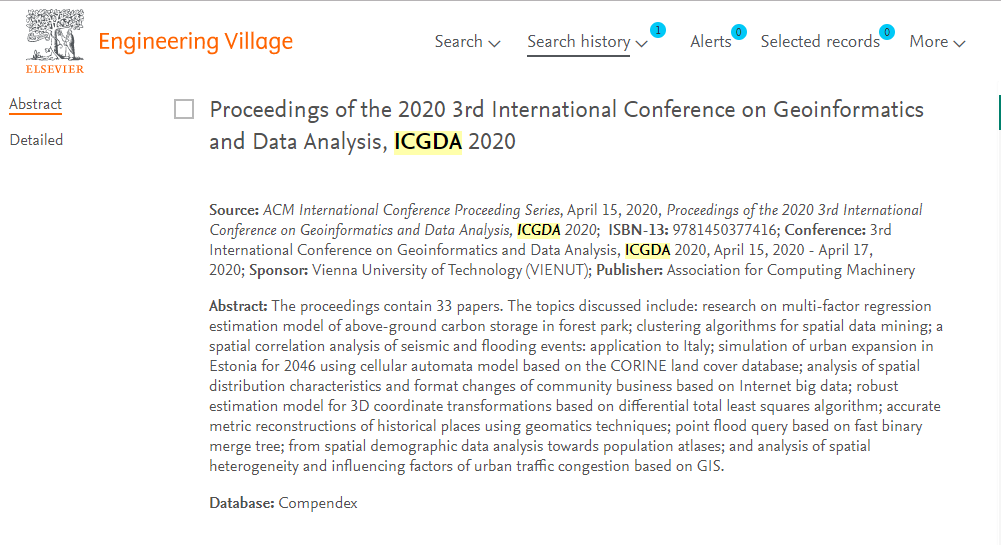The width and height of the screenshot is (1001, 545).
Task: Click the chevron next to Search
Action: tap(494, 43)
